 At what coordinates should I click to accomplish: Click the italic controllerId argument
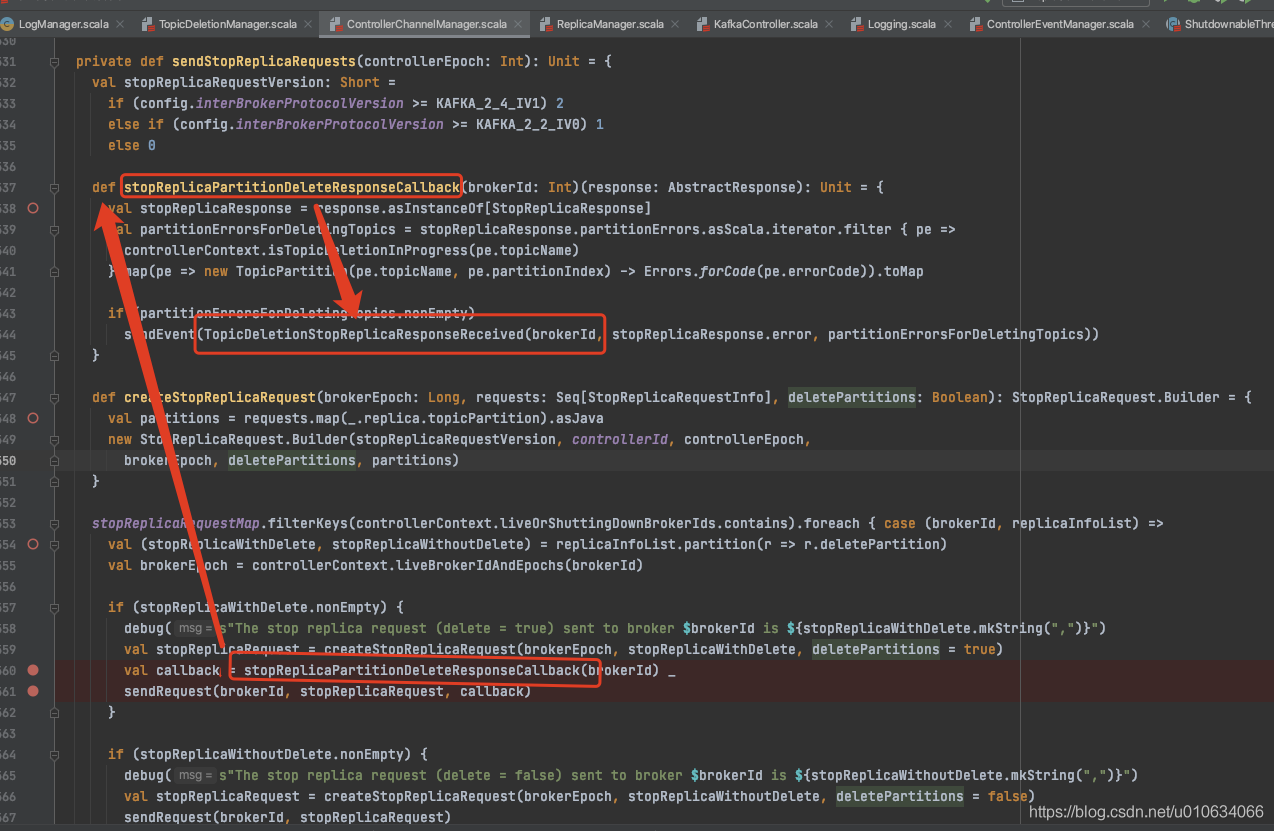[x=620, y=439]
